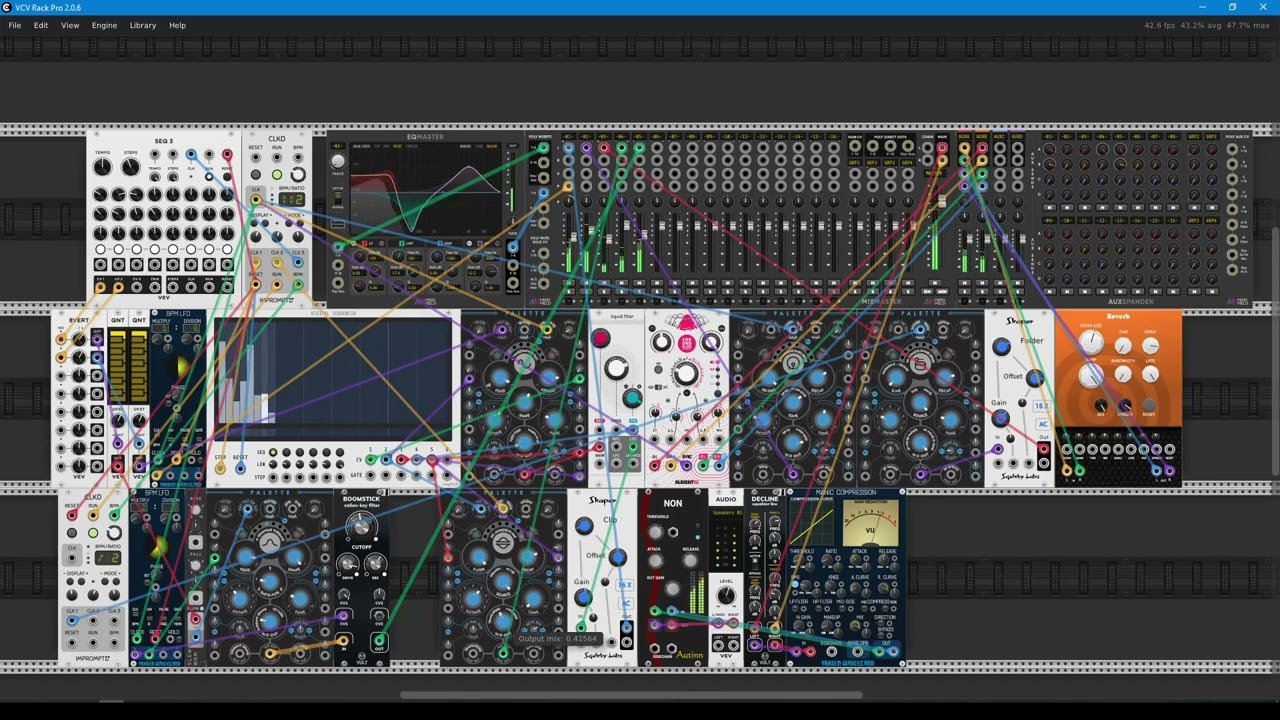Screen dimensions: 1280x720
Task: Click the Digital Sequencer STEP input jack
Action: pyautogui.click(x=220, y=469)
